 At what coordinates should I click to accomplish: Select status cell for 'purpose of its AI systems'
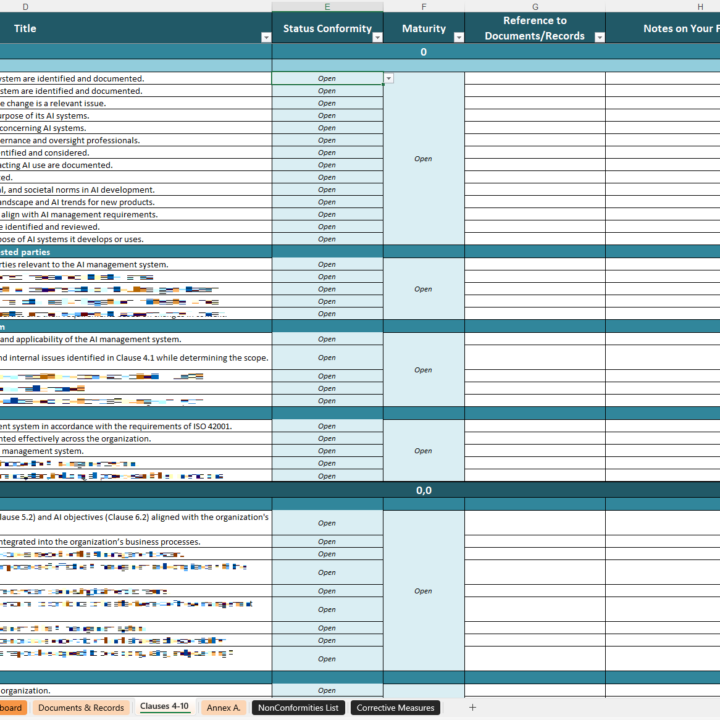[x=327, y=116]
